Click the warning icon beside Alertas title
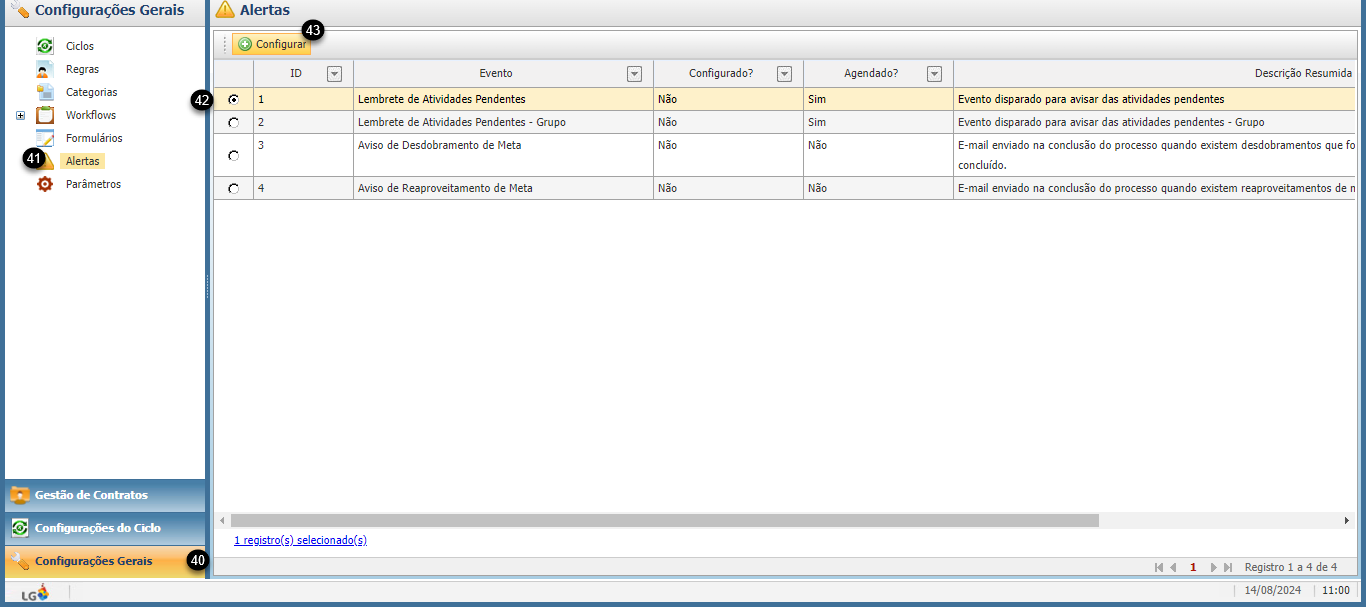The height and width of the screenshot is (607, 1366). tap(225, 10)
